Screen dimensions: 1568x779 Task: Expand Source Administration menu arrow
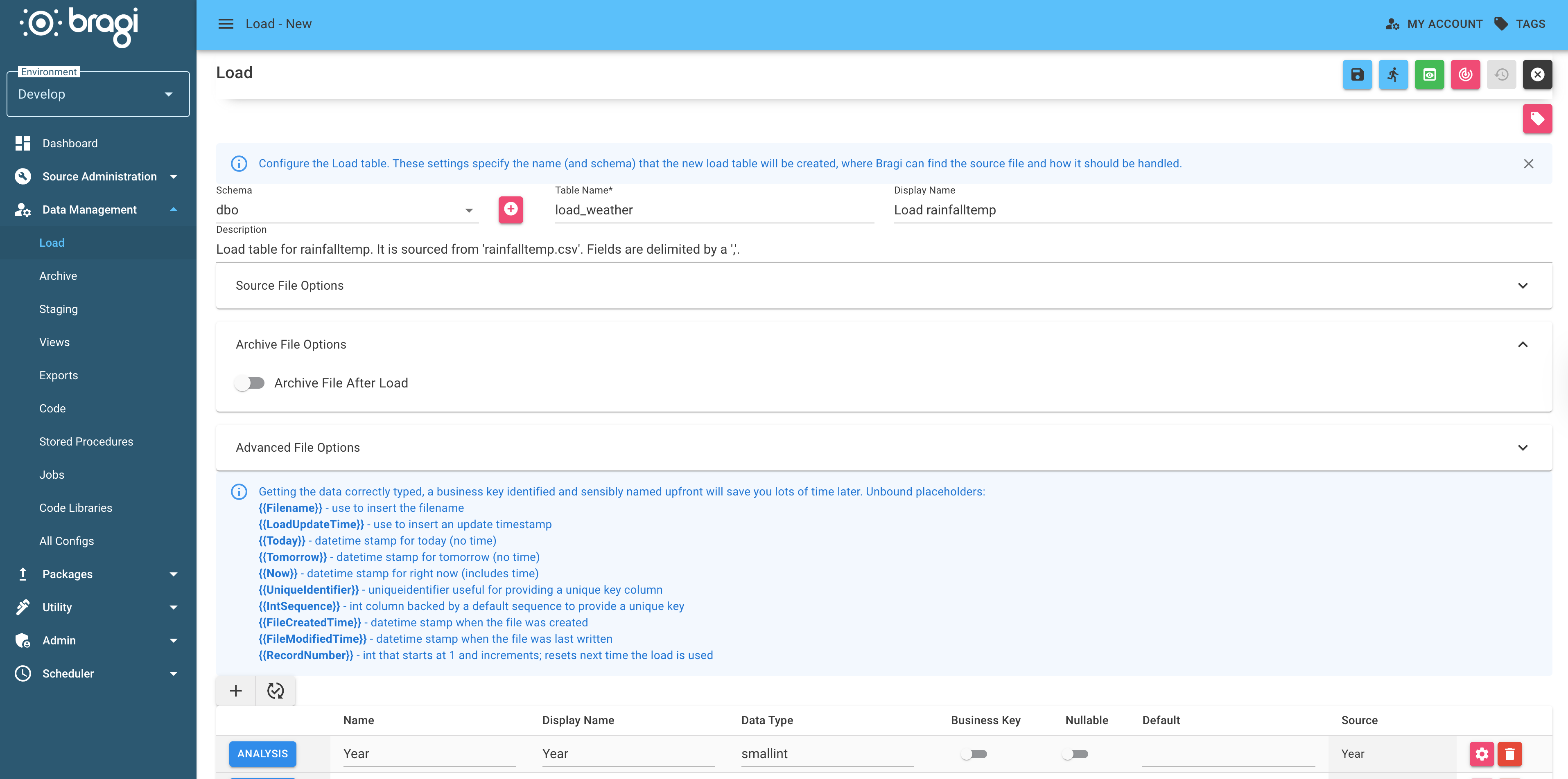(174, 176)
